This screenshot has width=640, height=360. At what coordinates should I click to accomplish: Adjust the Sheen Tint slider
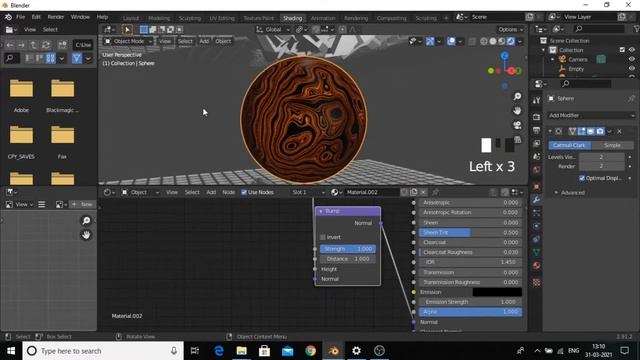pyautogui.click(x=470, y=232)
